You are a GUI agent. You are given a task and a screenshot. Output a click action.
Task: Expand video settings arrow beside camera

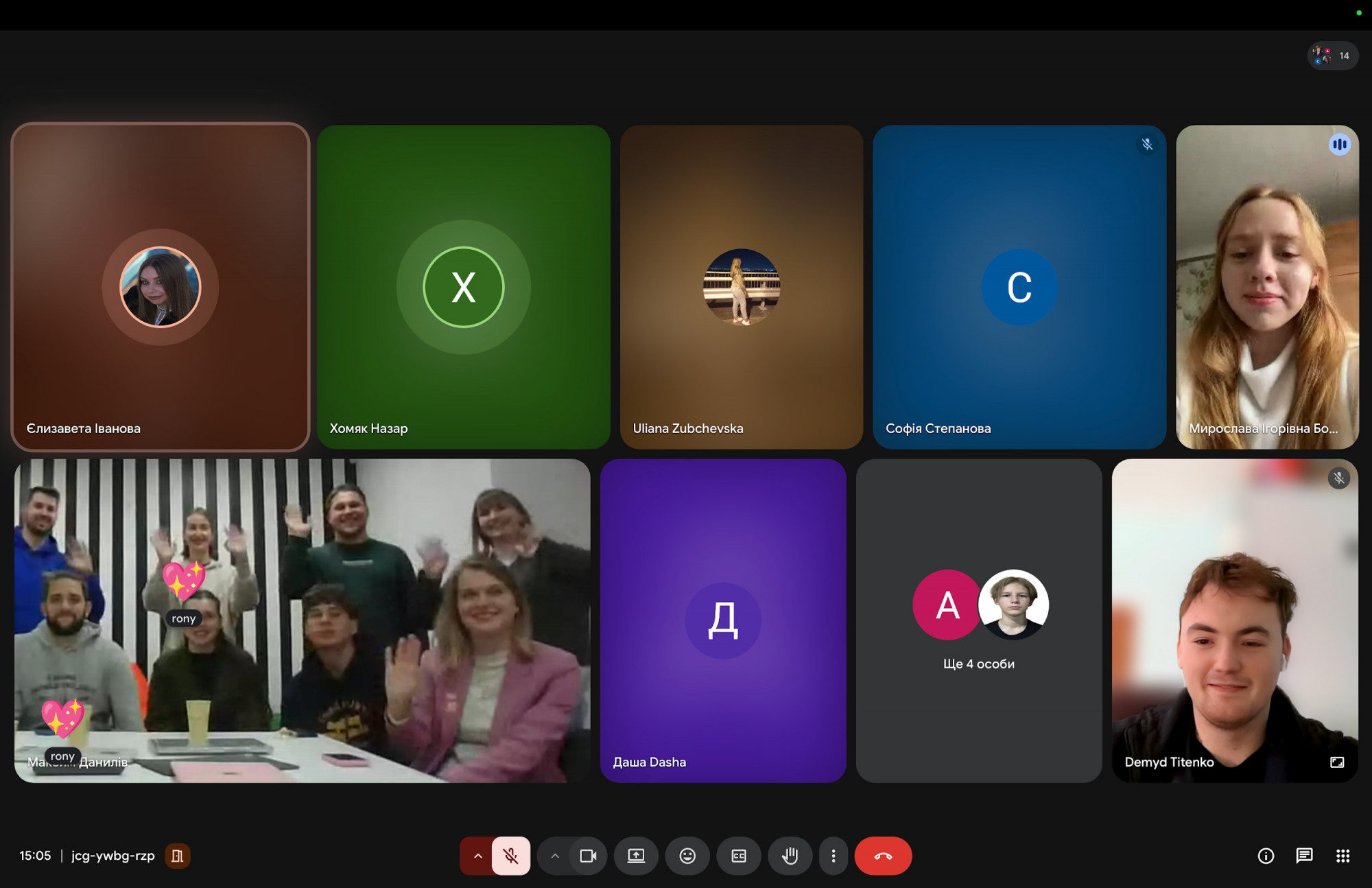tap(555, 856)
